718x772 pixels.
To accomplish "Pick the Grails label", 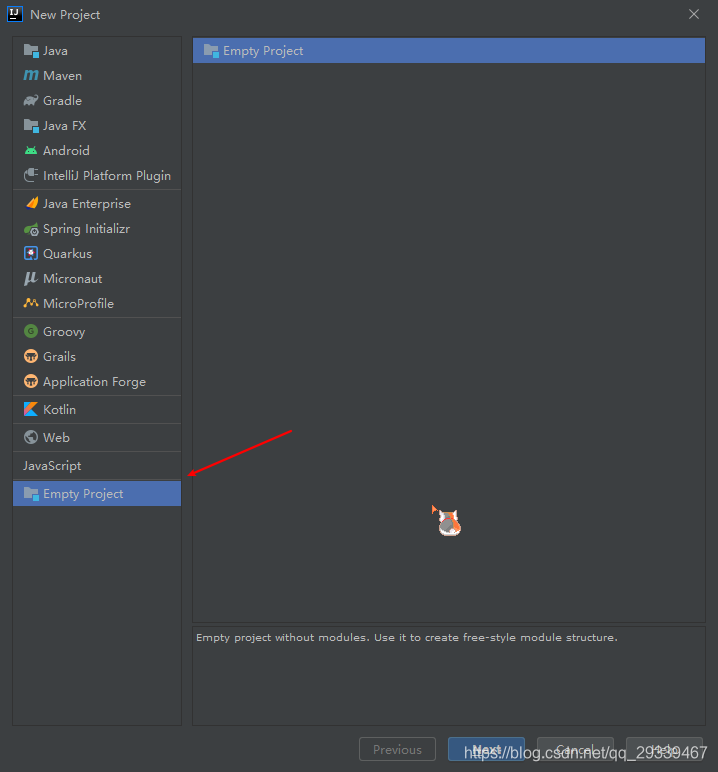I will point(60,356).
